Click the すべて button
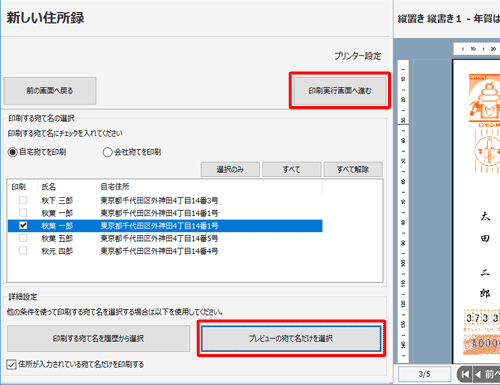Image resolution: width=500 pixels, height=385 pixels. 292,169
